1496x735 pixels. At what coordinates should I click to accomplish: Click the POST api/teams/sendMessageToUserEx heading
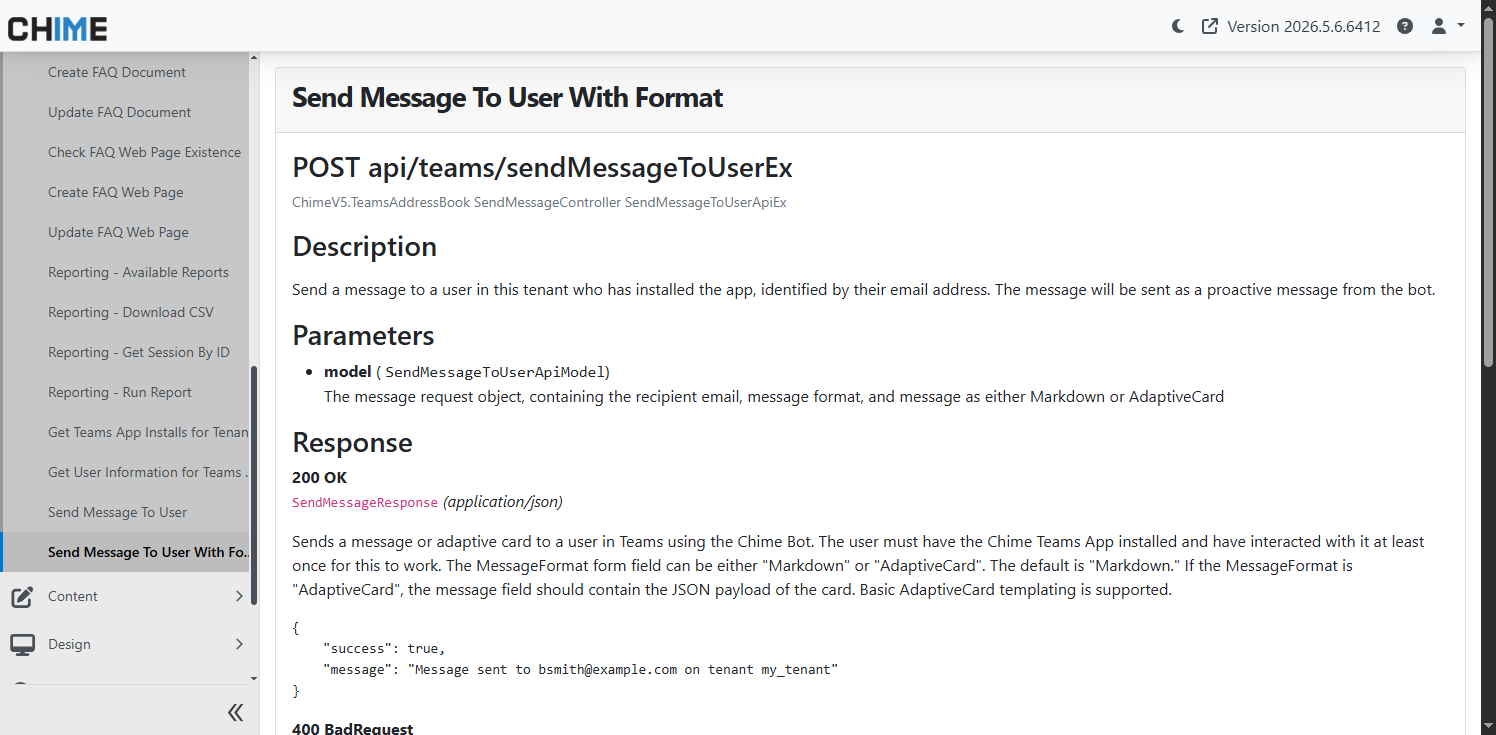pyautogui.click(x=542, y=167)
